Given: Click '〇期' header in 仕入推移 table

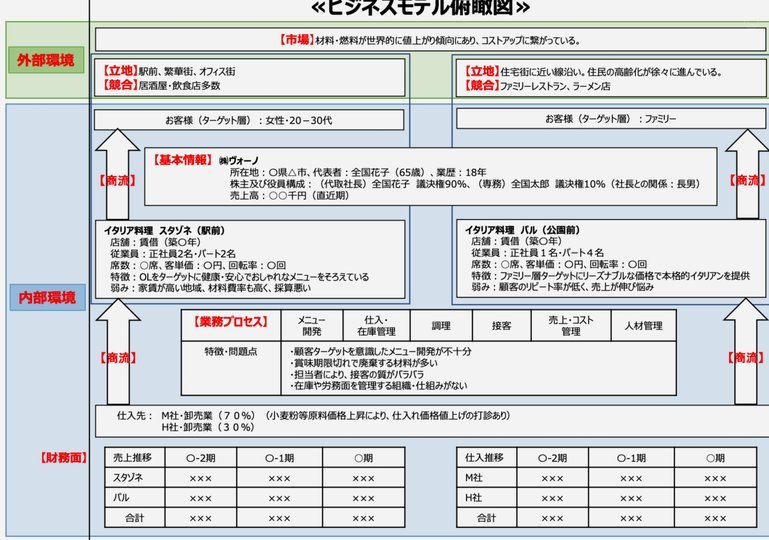Looking at the screenshot, I should point(716,458).
